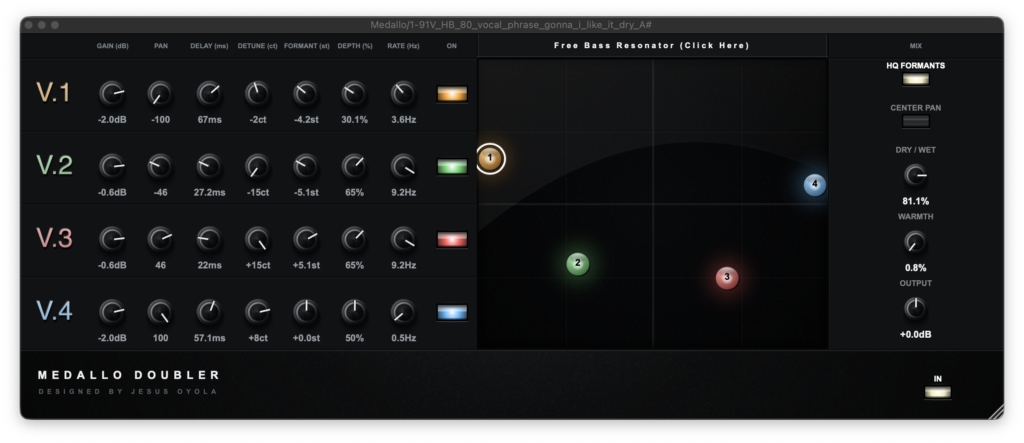
Task: Click the V.3 voice label
Action: pos(54,238)
